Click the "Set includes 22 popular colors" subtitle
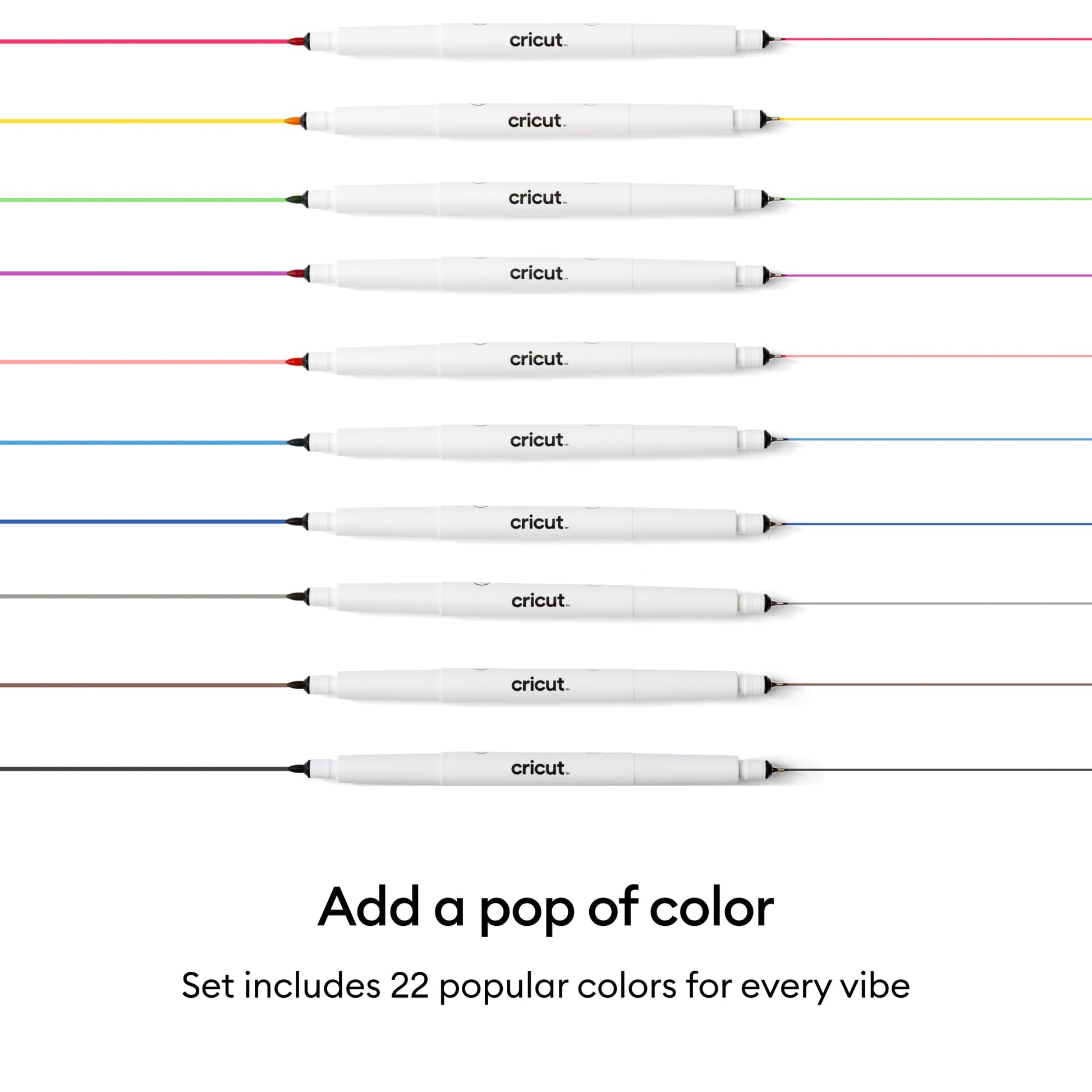The height and width of the screenshot is (1092, 1092). pos(546,986)
